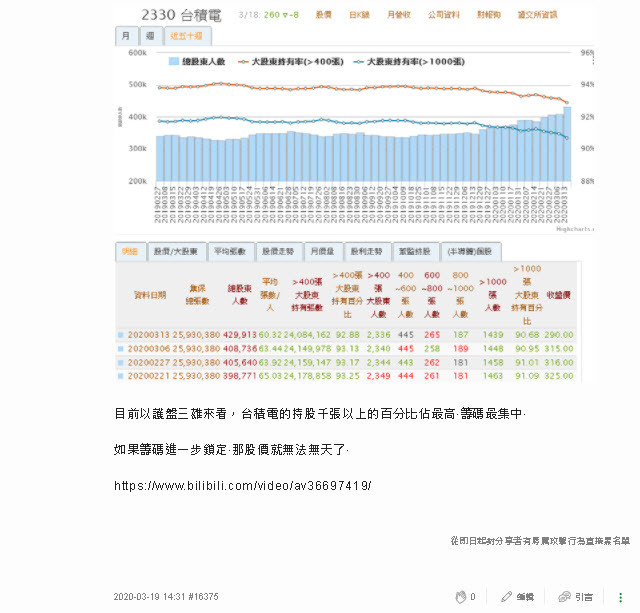This screenshot has height=613, width=640.
Task: Open the 月營收 link
Action: coord(399,15)
